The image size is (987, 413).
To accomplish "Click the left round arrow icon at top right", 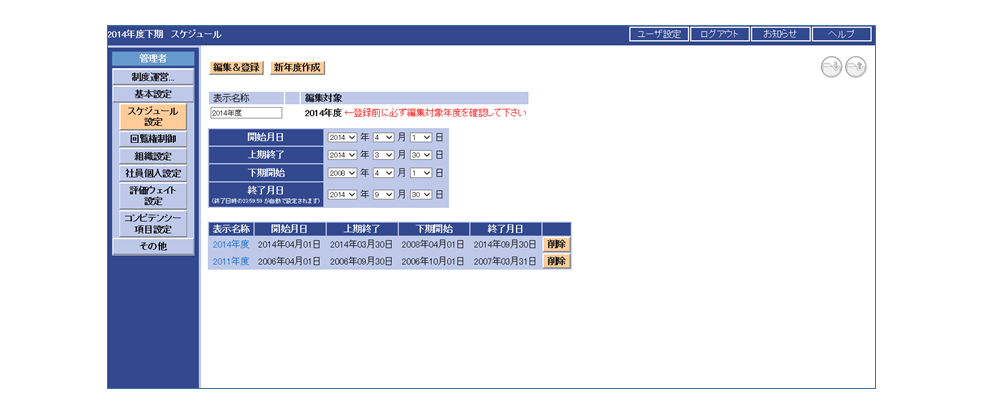I will pyautogui.click(x=830, y=67).
